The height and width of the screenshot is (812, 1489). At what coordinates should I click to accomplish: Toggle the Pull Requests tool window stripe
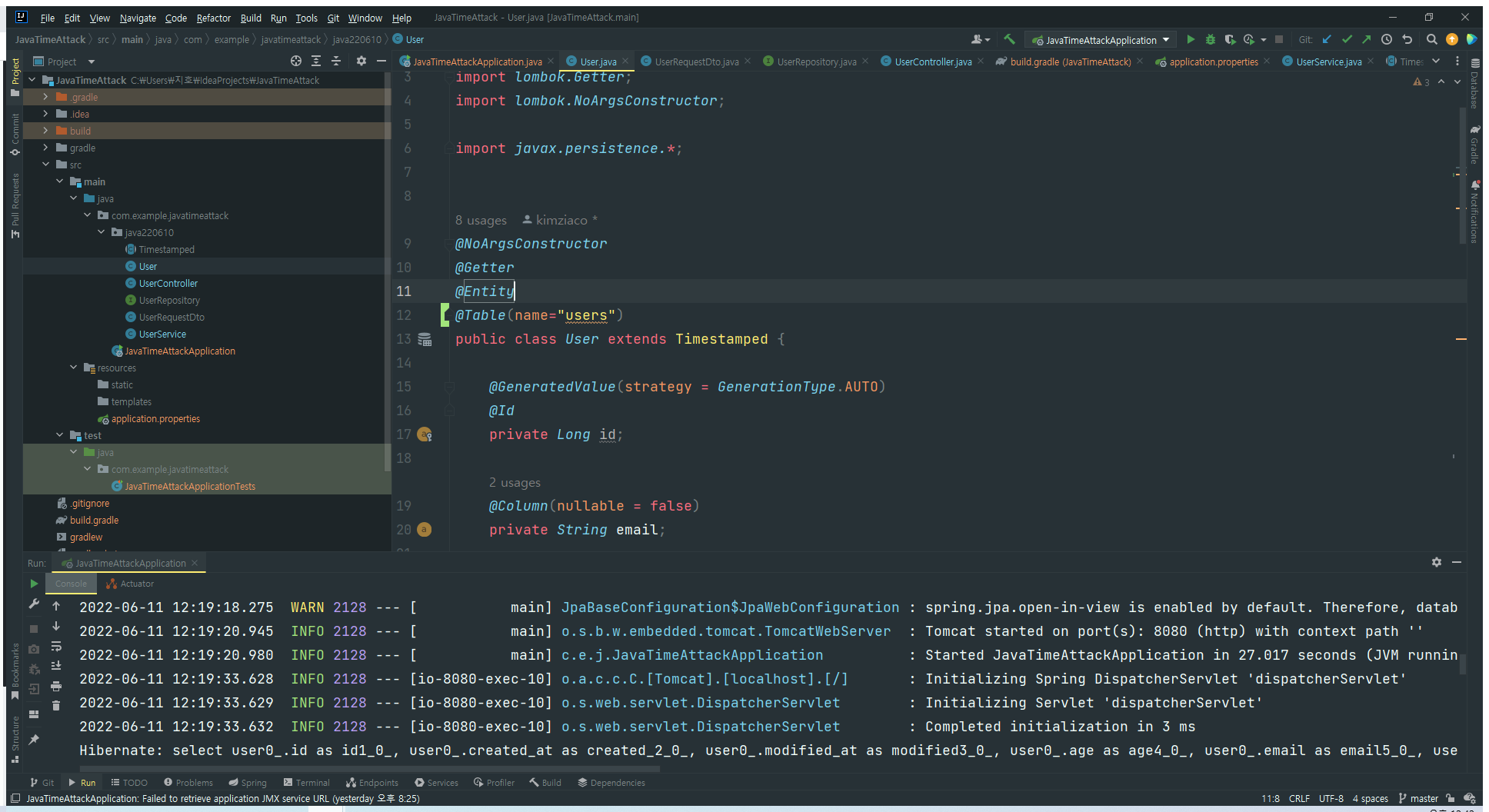pyautogui.click(x=15, y=205)
